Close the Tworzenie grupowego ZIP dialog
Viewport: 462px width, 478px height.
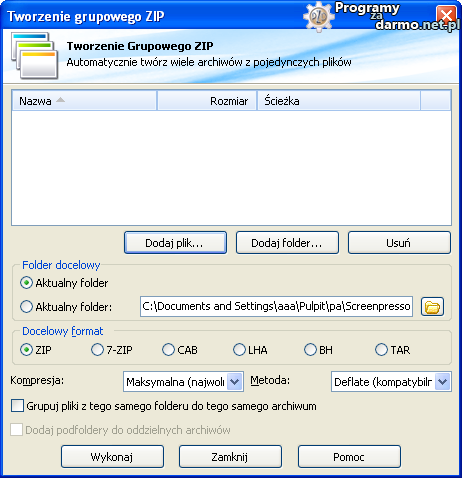tap(446, 15)
